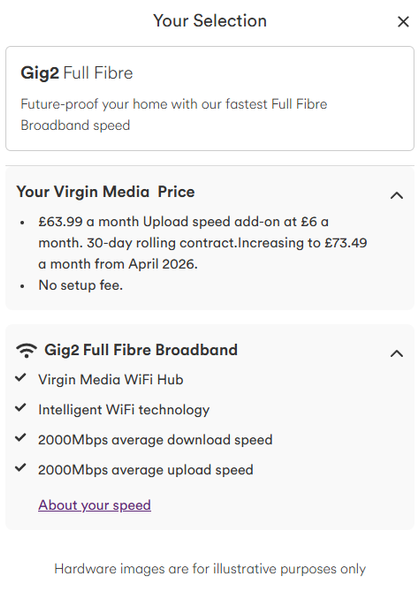419x599 pixels.
Task: Open the About your speed link
Action: click(x=94, y=505)
